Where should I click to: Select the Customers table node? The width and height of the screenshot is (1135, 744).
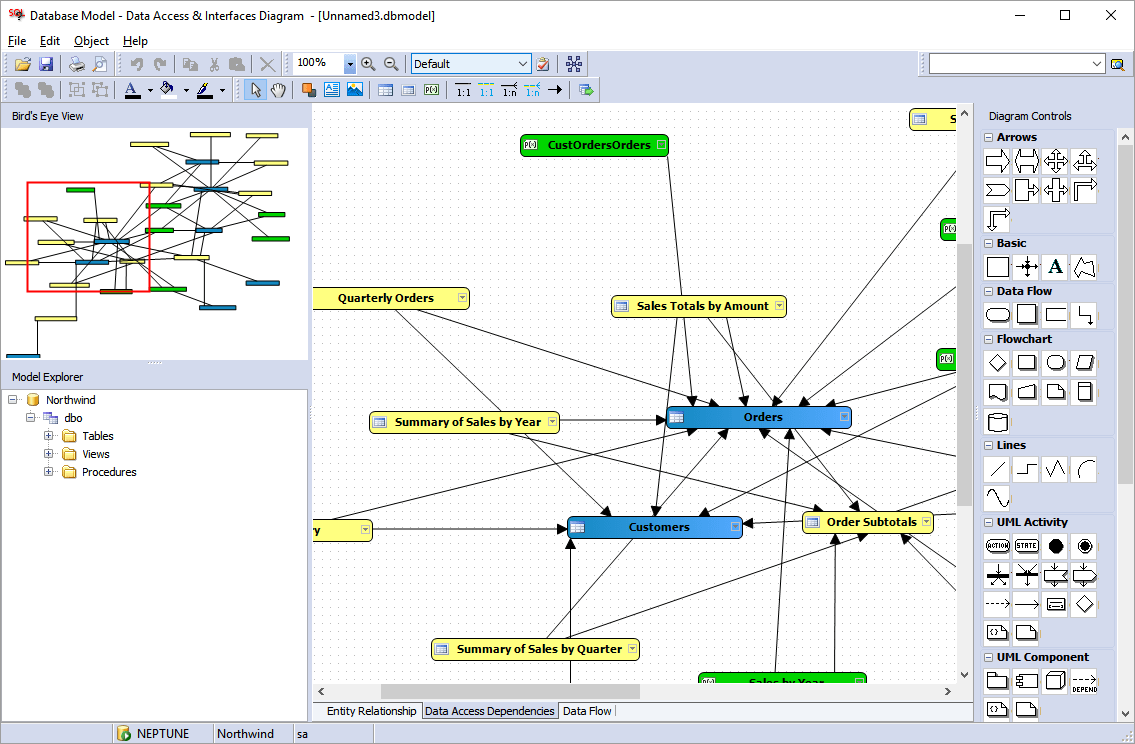tap(655, 527)
